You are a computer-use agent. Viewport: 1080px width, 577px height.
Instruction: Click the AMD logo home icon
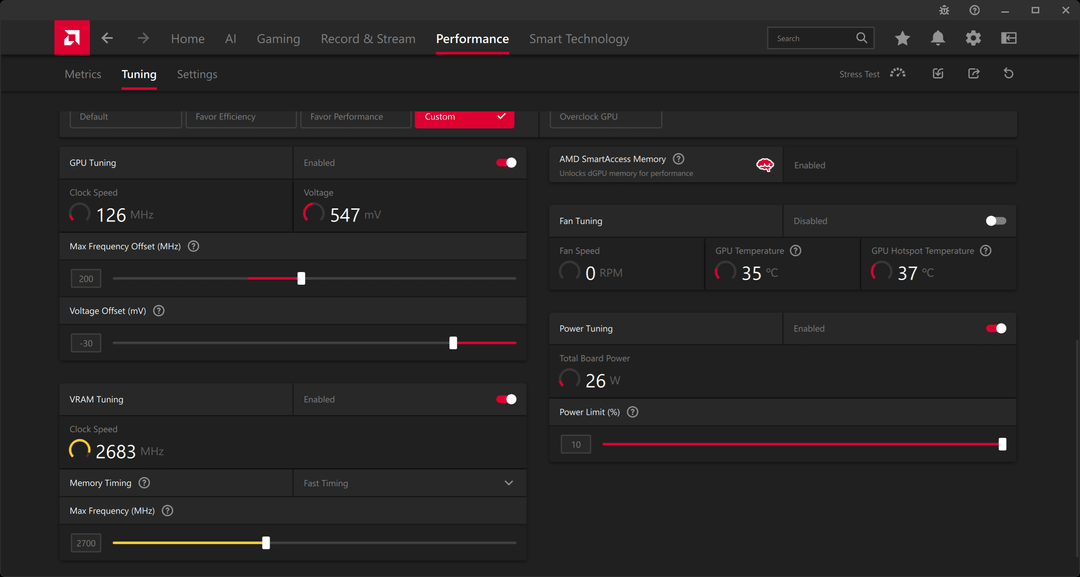[x=72, y=38]
